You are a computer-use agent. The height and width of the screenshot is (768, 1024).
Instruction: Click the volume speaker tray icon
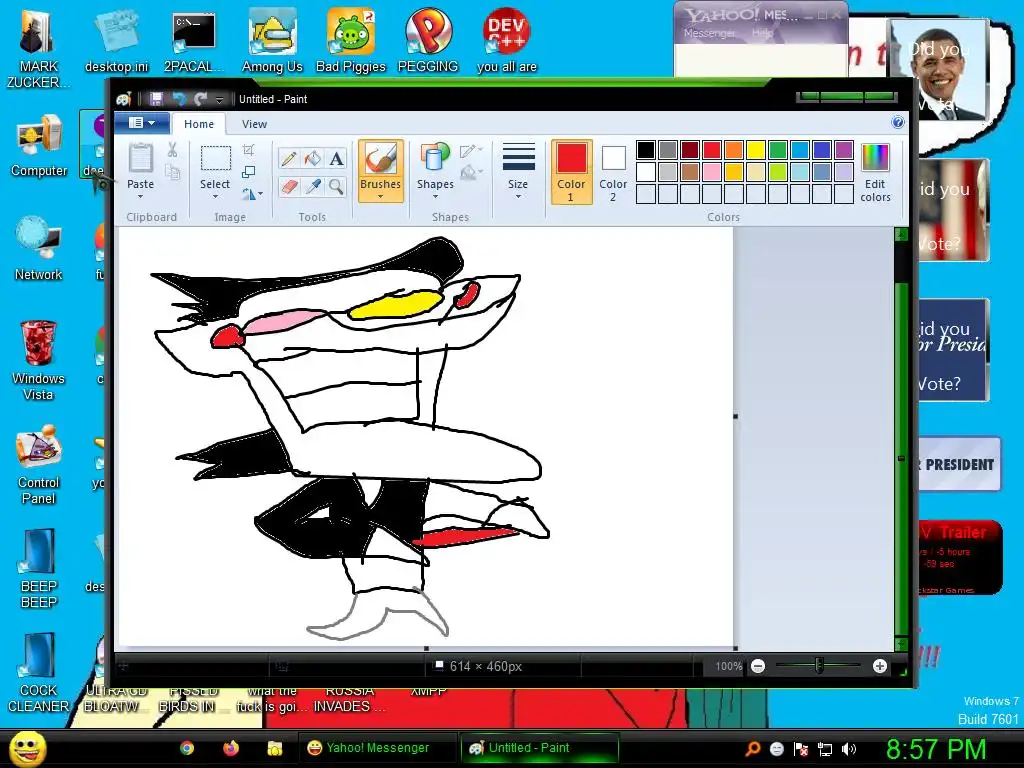point(849,749)
